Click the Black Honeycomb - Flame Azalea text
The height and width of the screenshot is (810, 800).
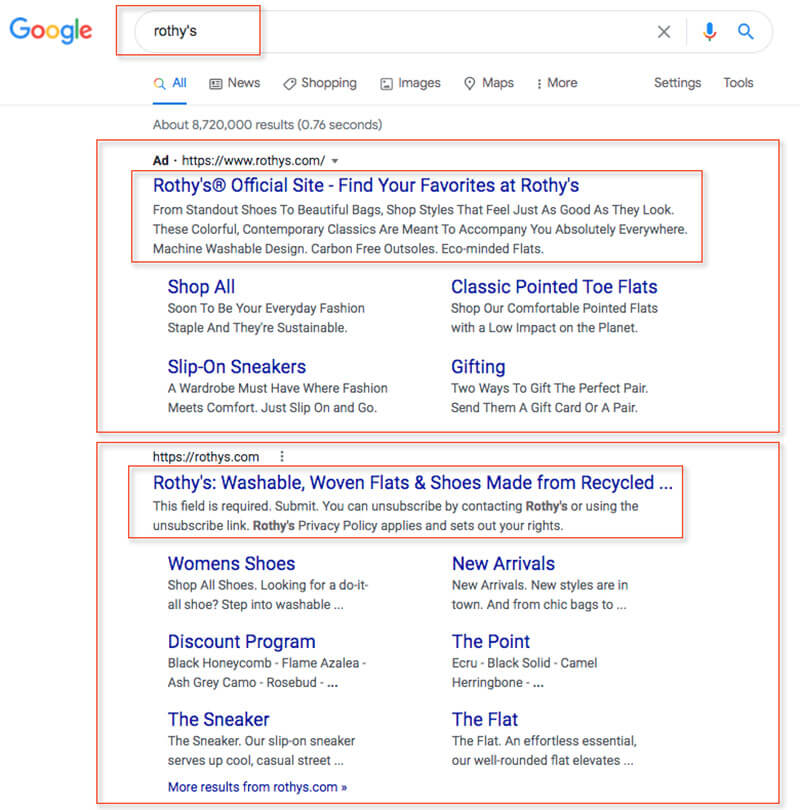coord(266,663)
